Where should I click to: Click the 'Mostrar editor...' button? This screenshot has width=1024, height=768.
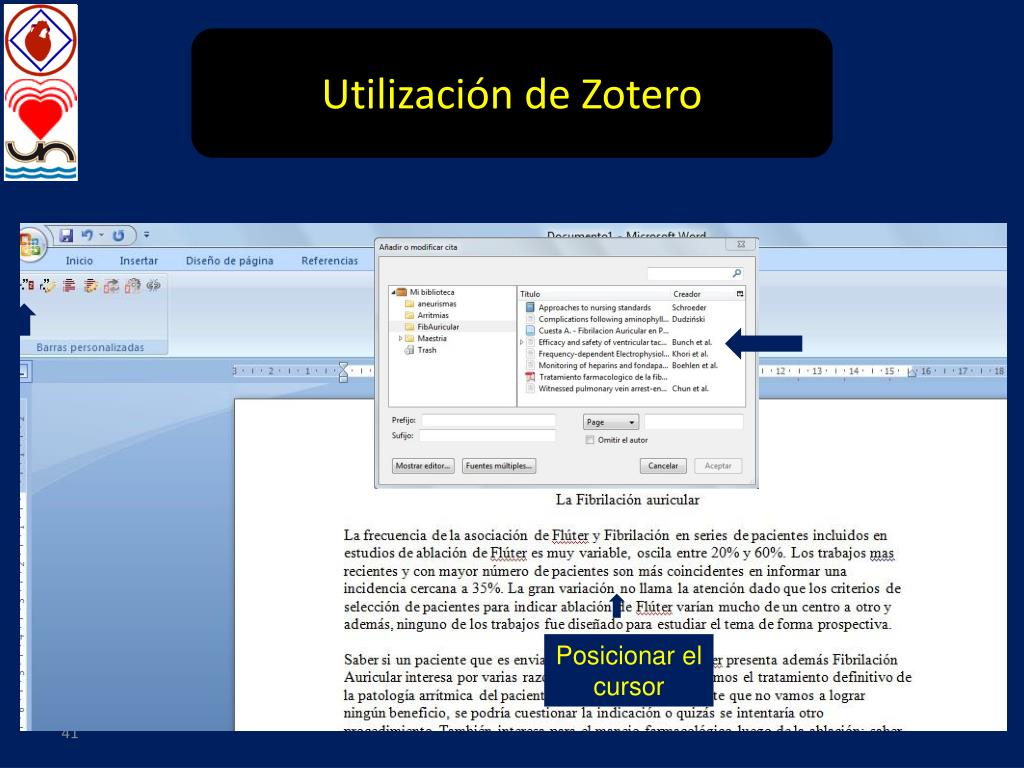pos(423,466)
